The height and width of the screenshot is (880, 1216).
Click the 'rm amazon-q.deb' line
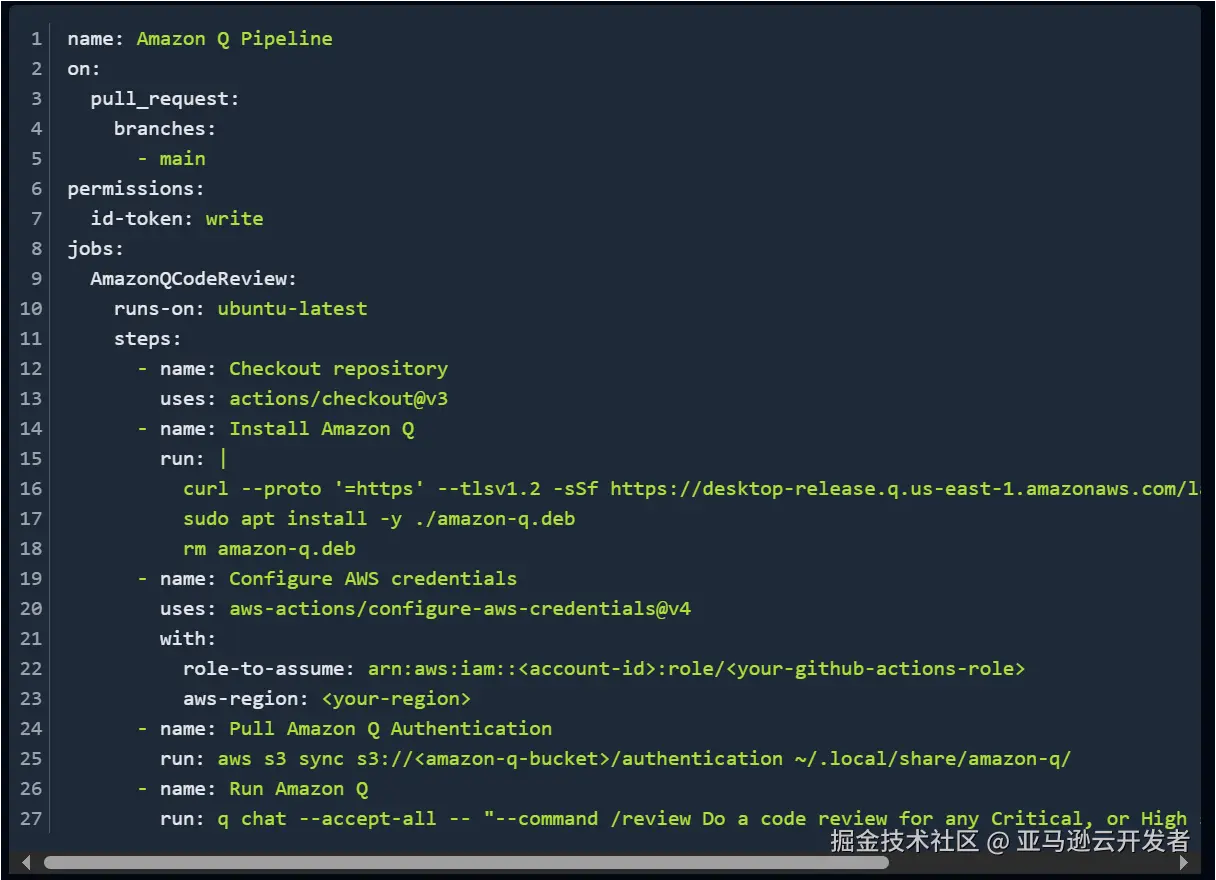pos(270,549)
